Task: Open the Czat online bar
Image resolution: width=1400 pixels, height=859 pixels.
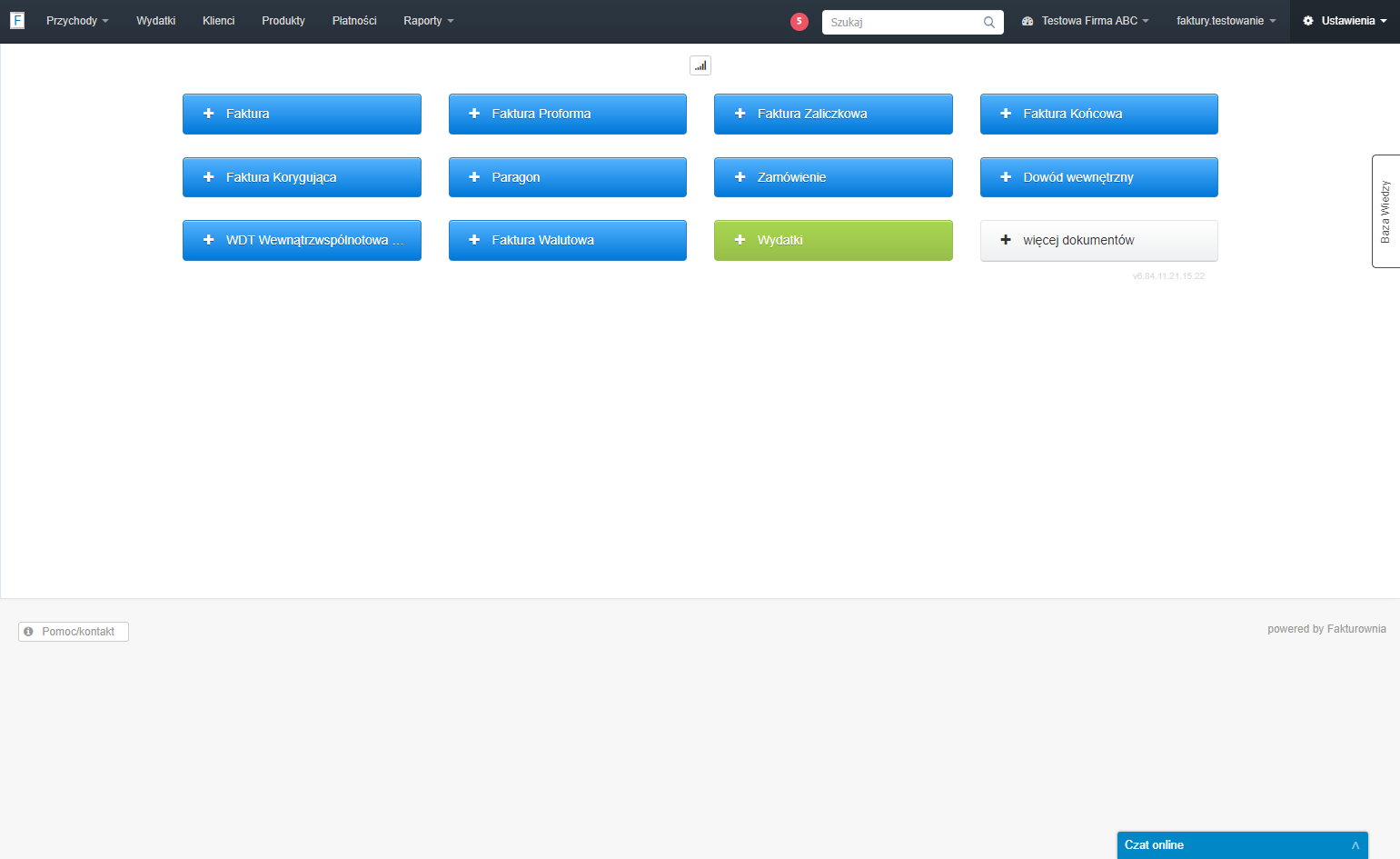Action: [1242, 845]
